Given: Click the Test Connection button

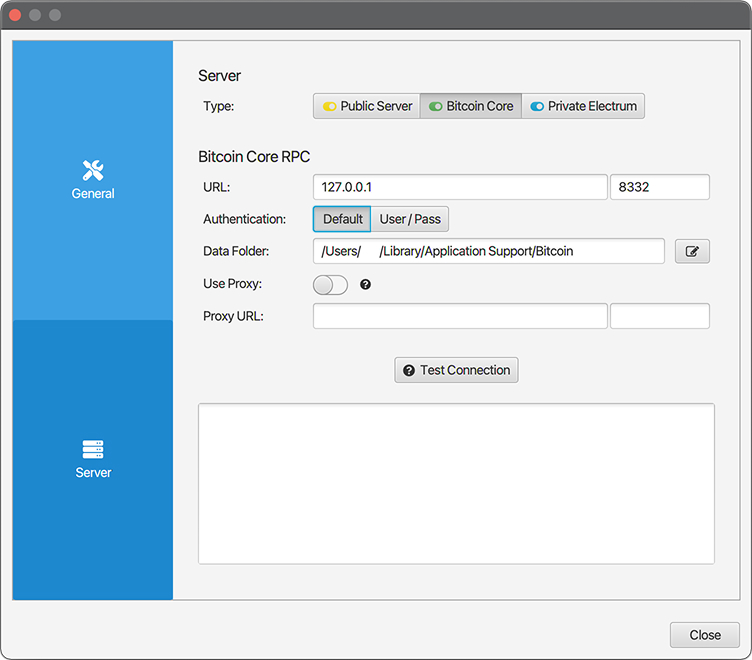Looking at the screenshot, I should coord(456,370).
